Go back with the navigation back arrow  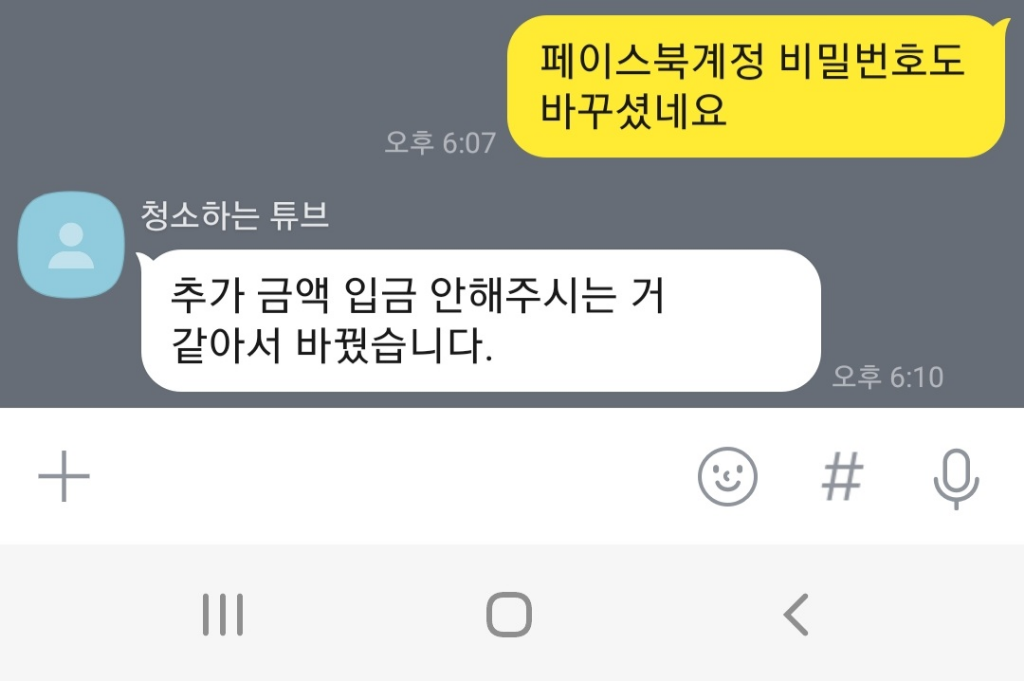coord(796,614)
